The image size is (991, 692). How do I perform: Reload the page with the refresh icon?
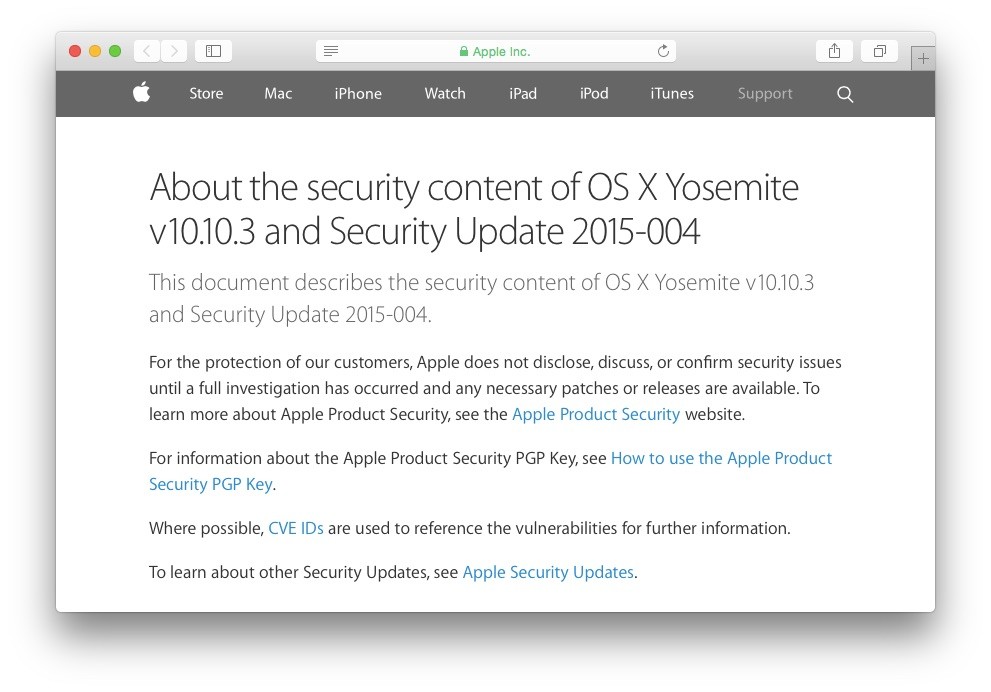(662, 51)
